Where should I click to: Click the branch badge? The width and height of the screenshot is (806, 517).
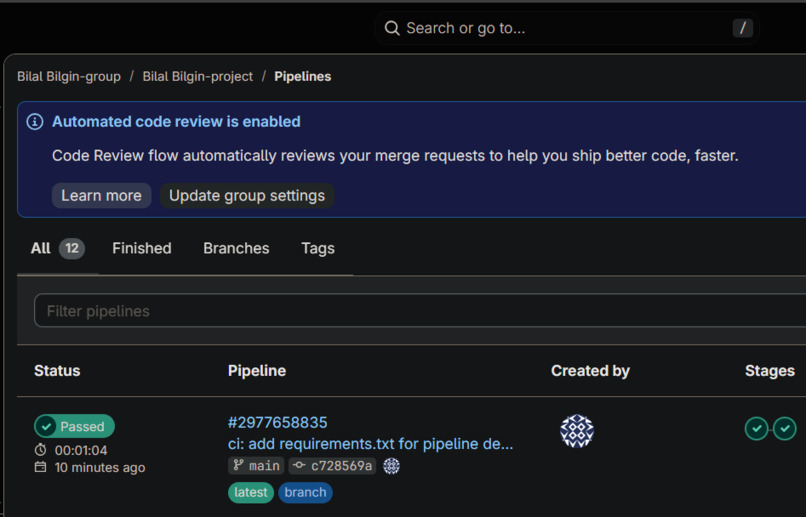click(305, 492)
